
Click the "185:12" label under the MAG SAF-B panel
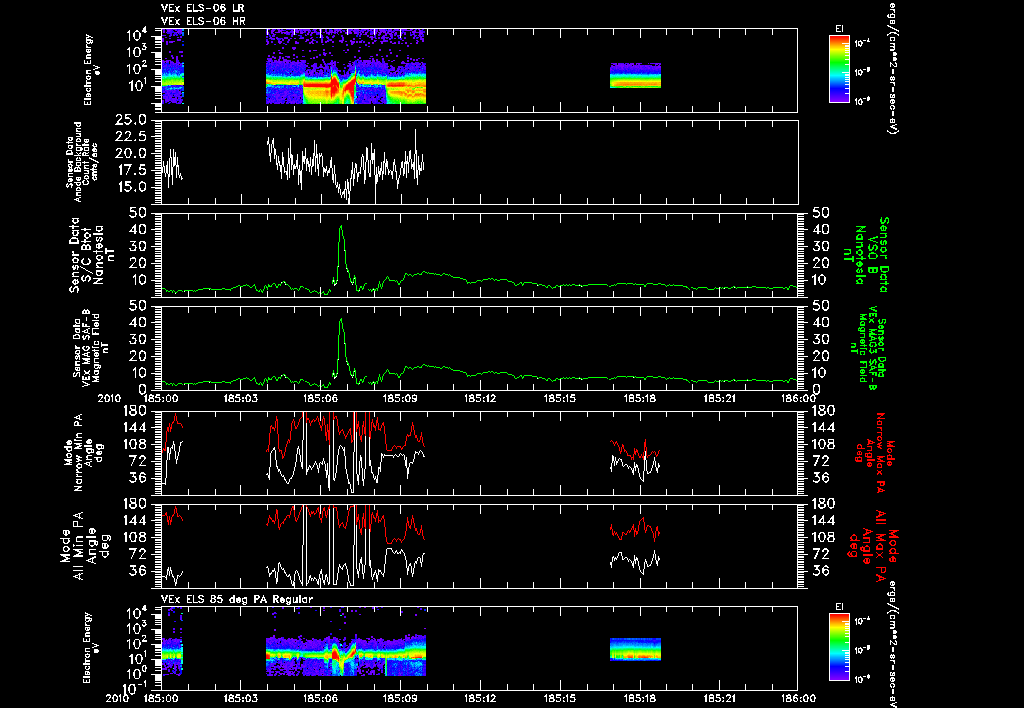point(480,398)
